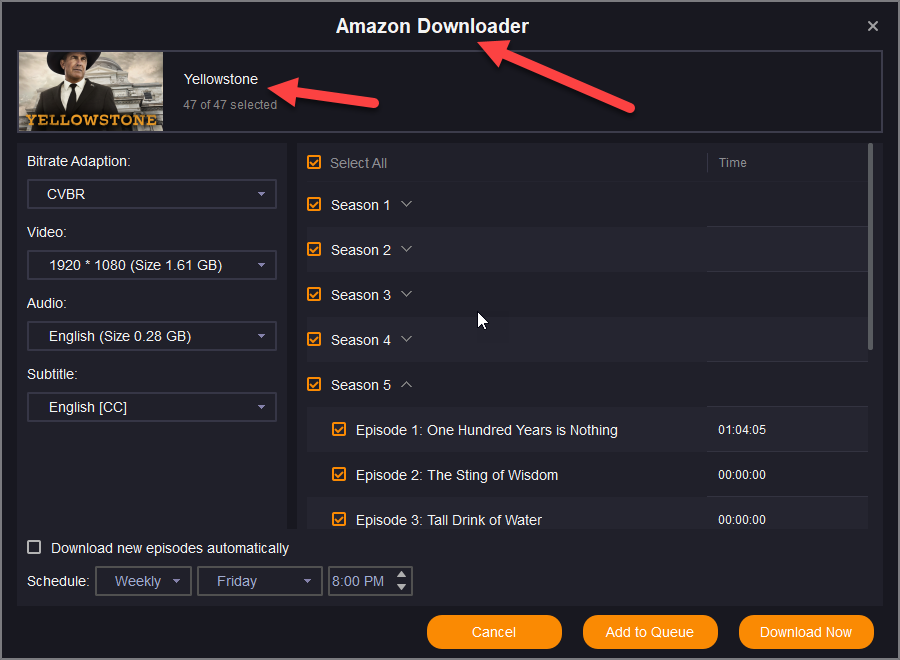This screenshot has height=660, width=900.
Task: Open the Subtitle English [CC] dropdown
Action: pyautogui.click(x=152, y=407)
